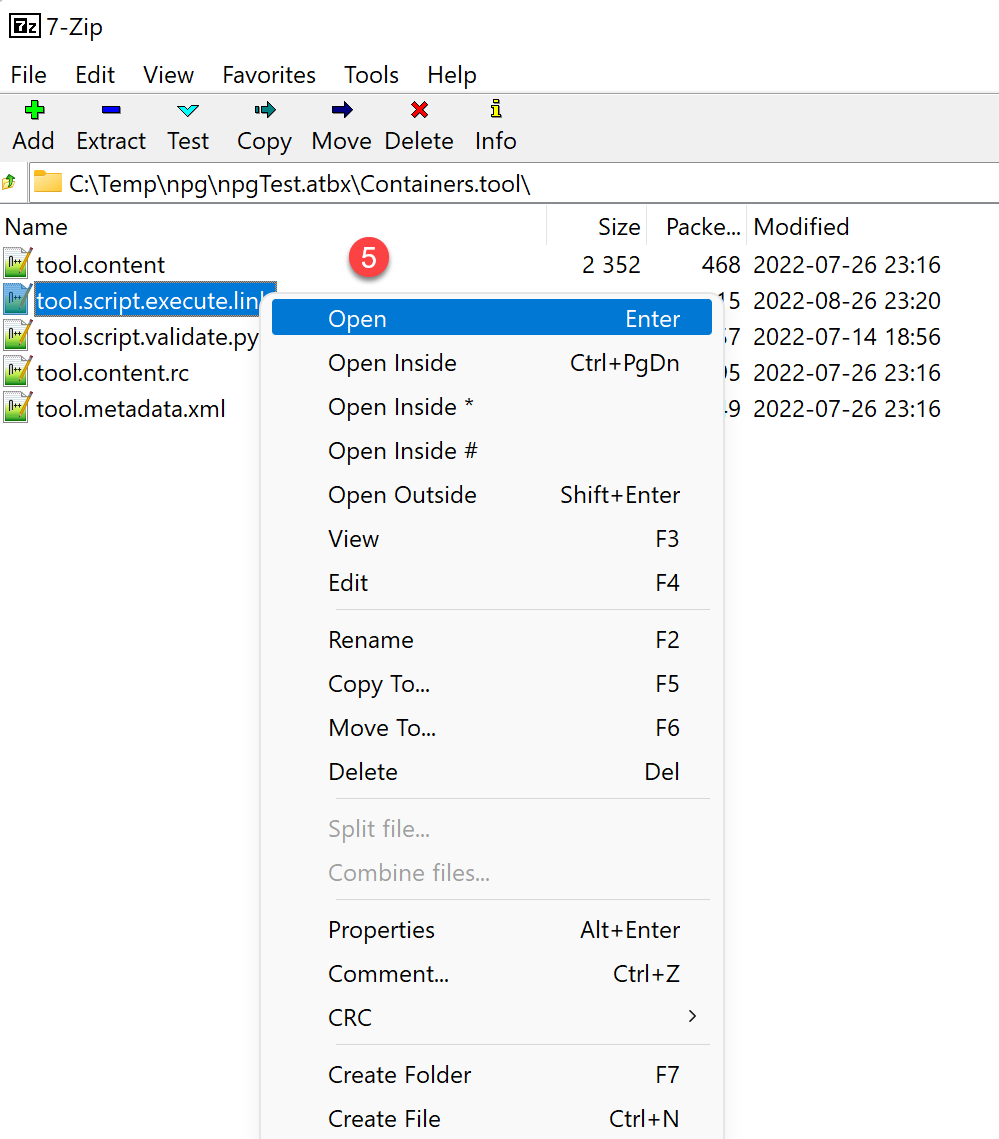Open the Help menu
999x1139 pixels.
coord(452,75)
